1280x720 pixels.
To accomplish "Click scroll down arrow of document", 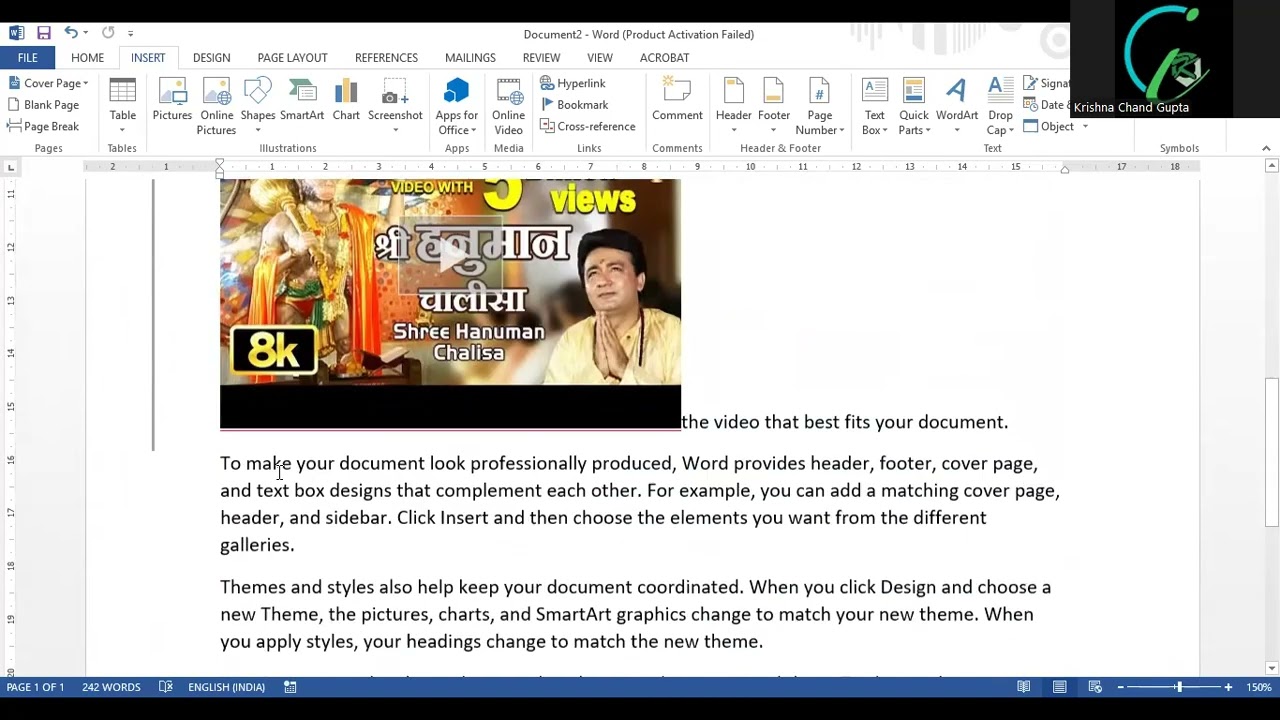I will (1271, 668).
